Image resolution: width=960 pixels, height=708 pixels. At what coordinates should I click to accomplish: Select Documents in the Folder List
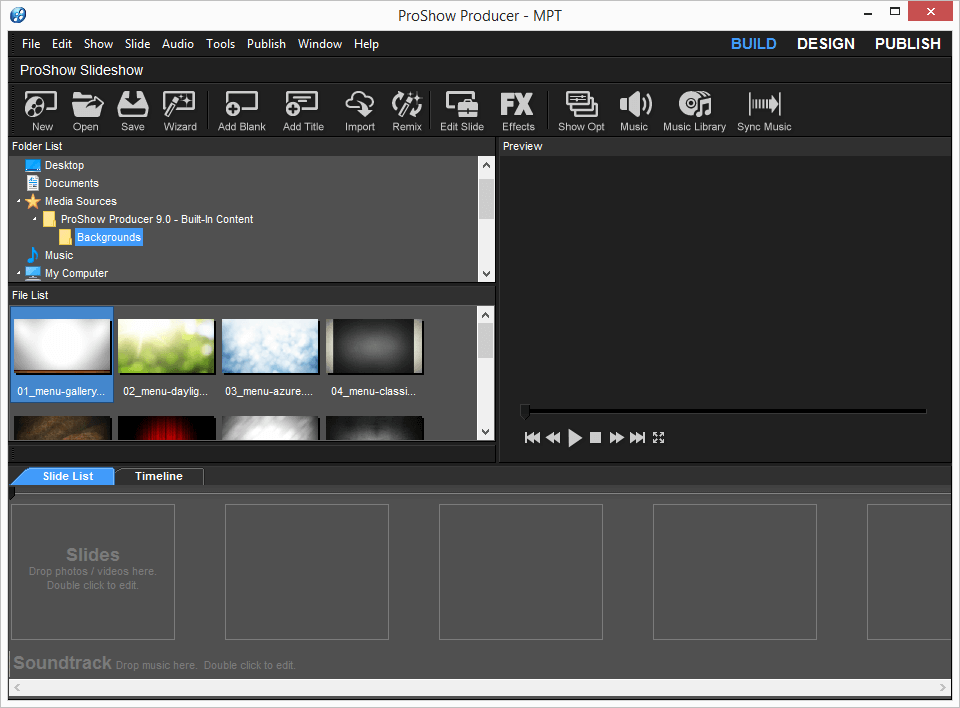click(x=72, y=183)
